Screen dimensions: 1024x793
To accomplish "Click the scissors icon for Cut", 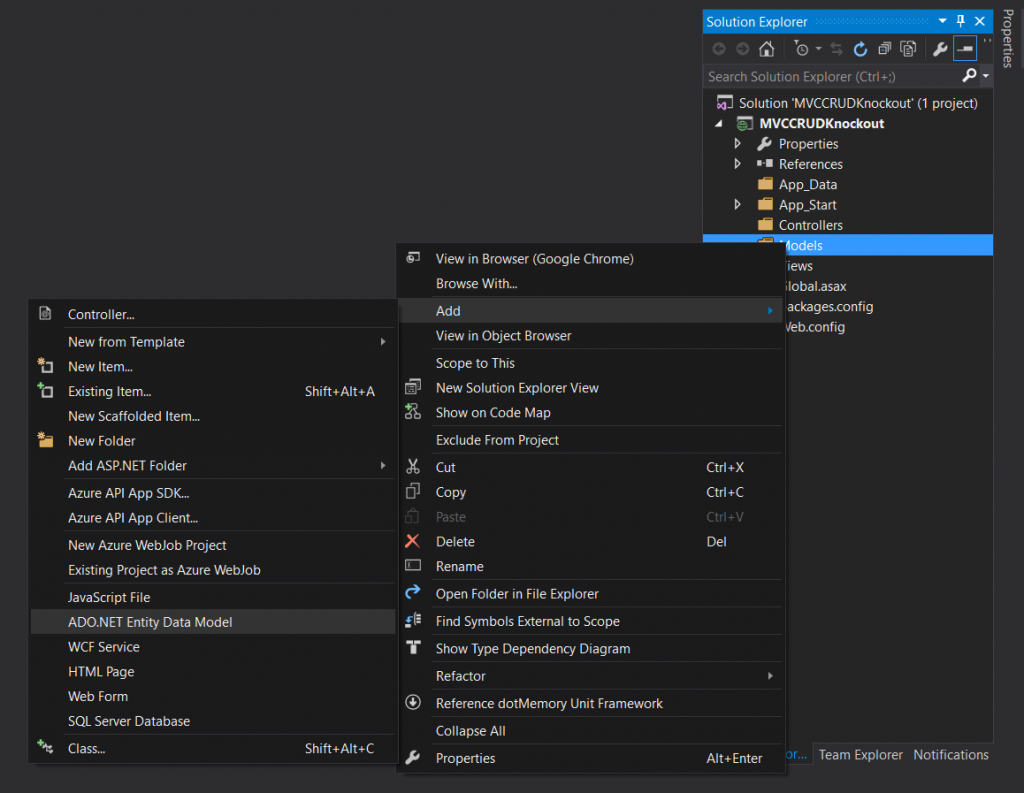I will point(413,466).
